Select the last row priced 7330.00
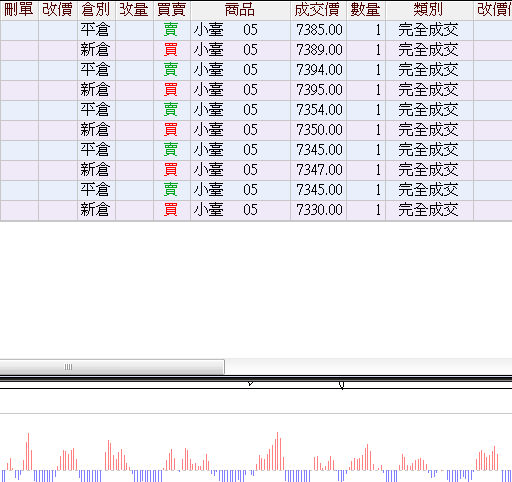This screenshot has width=512, height=482. pos(256,210)
